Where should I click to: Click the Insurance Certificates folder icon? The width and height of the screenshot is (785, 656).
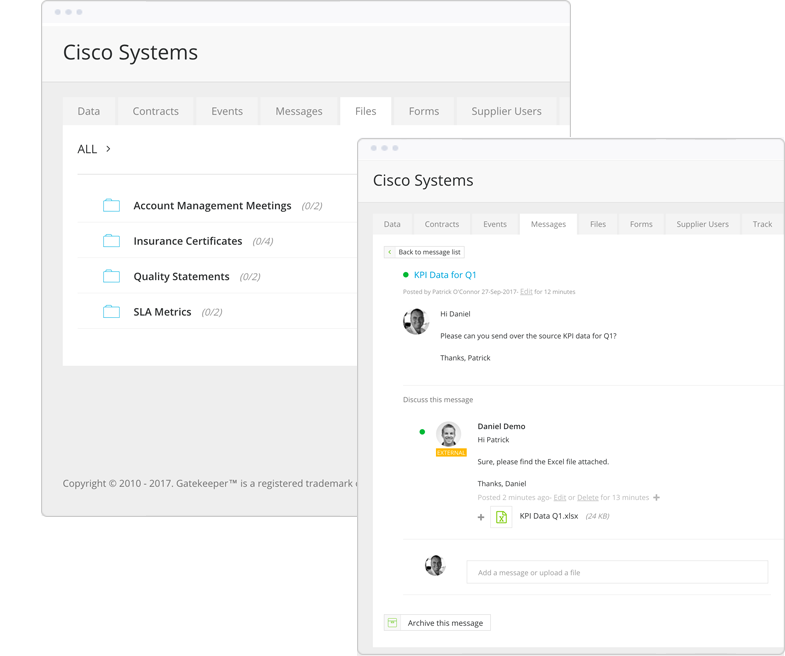click(111, 241)
